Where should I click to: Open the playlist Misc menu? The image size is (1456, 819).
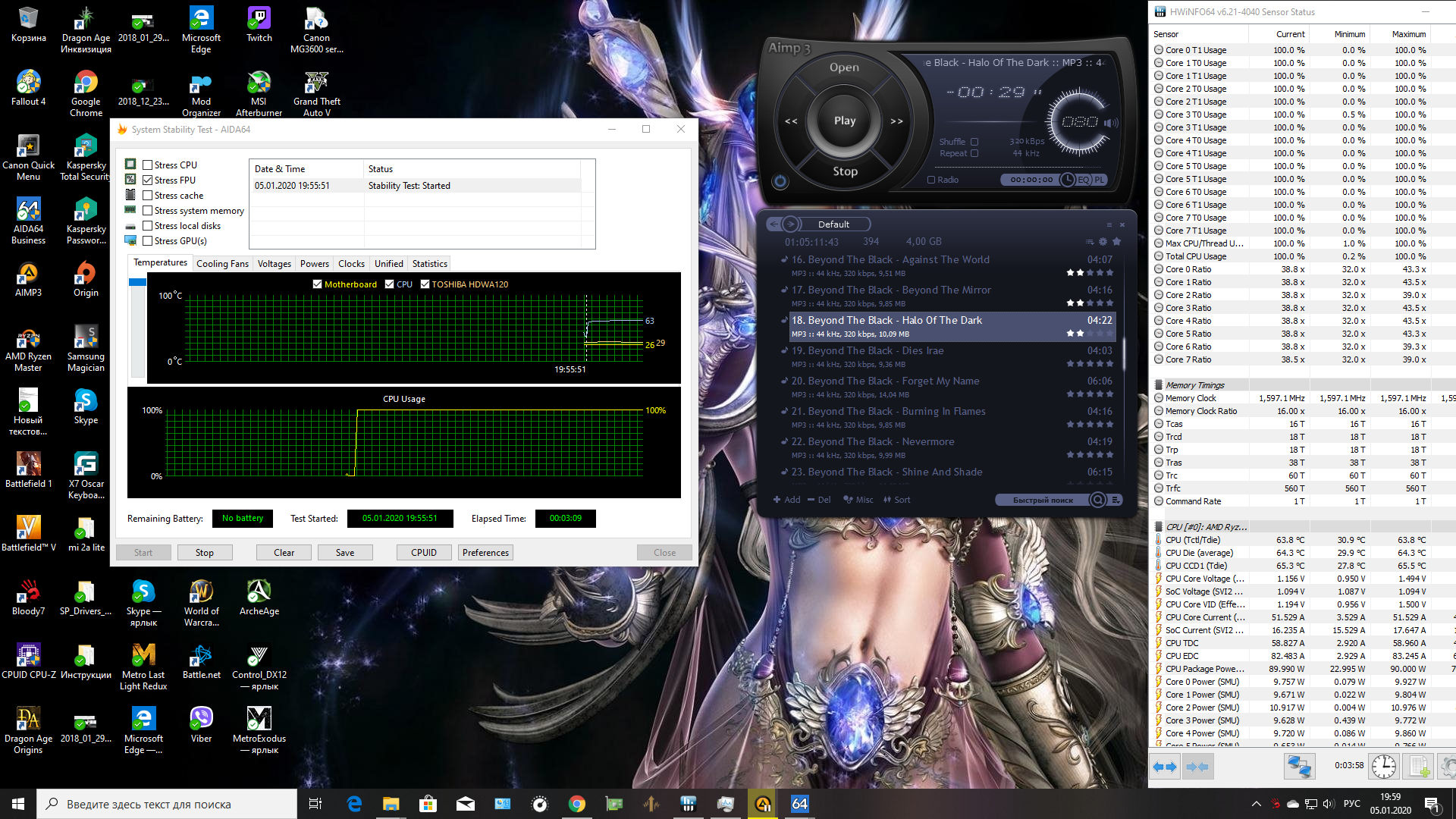point(858,500)
